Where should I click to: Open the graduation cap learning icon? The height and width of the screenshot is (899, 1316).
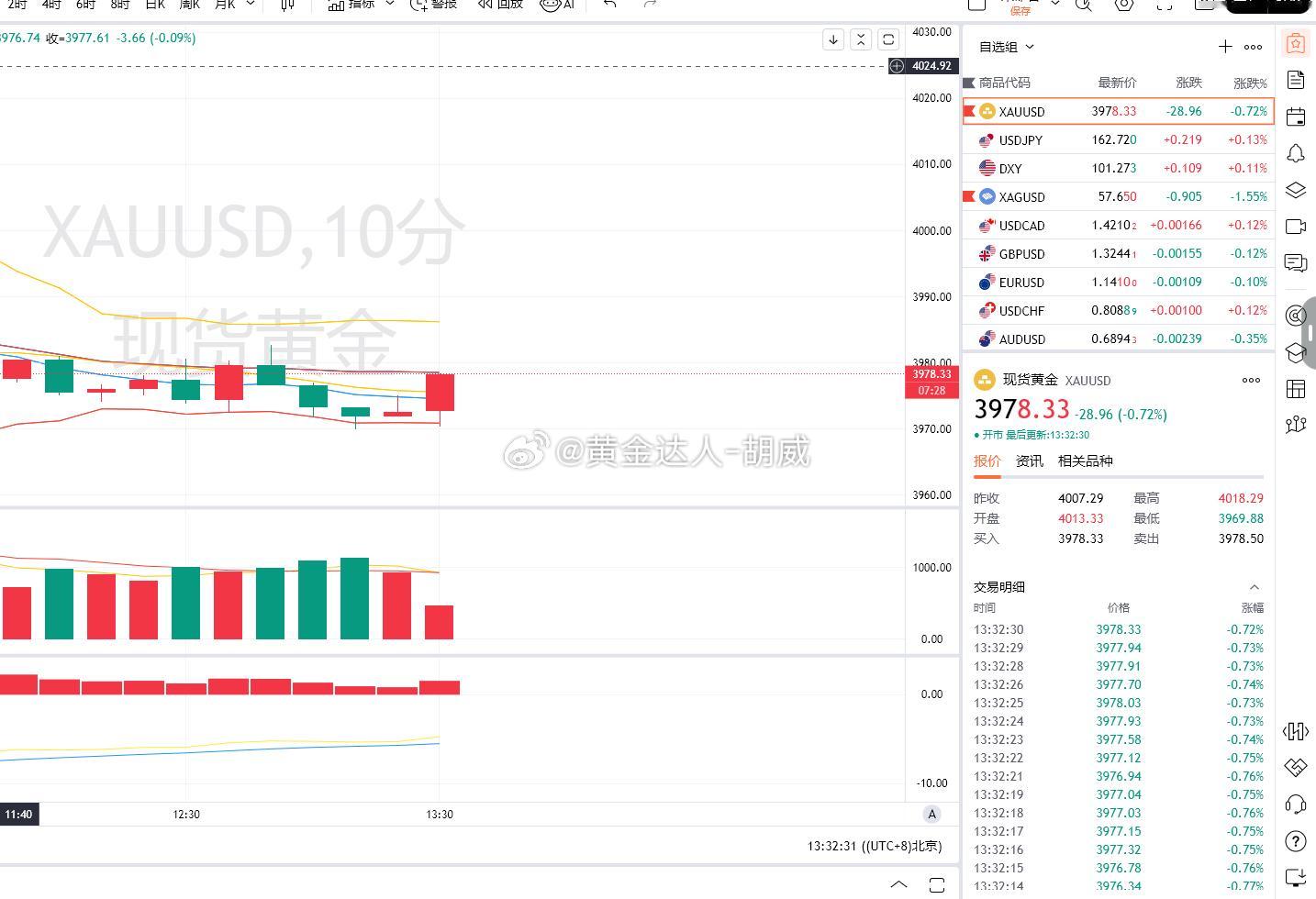tap(1296, 352)
